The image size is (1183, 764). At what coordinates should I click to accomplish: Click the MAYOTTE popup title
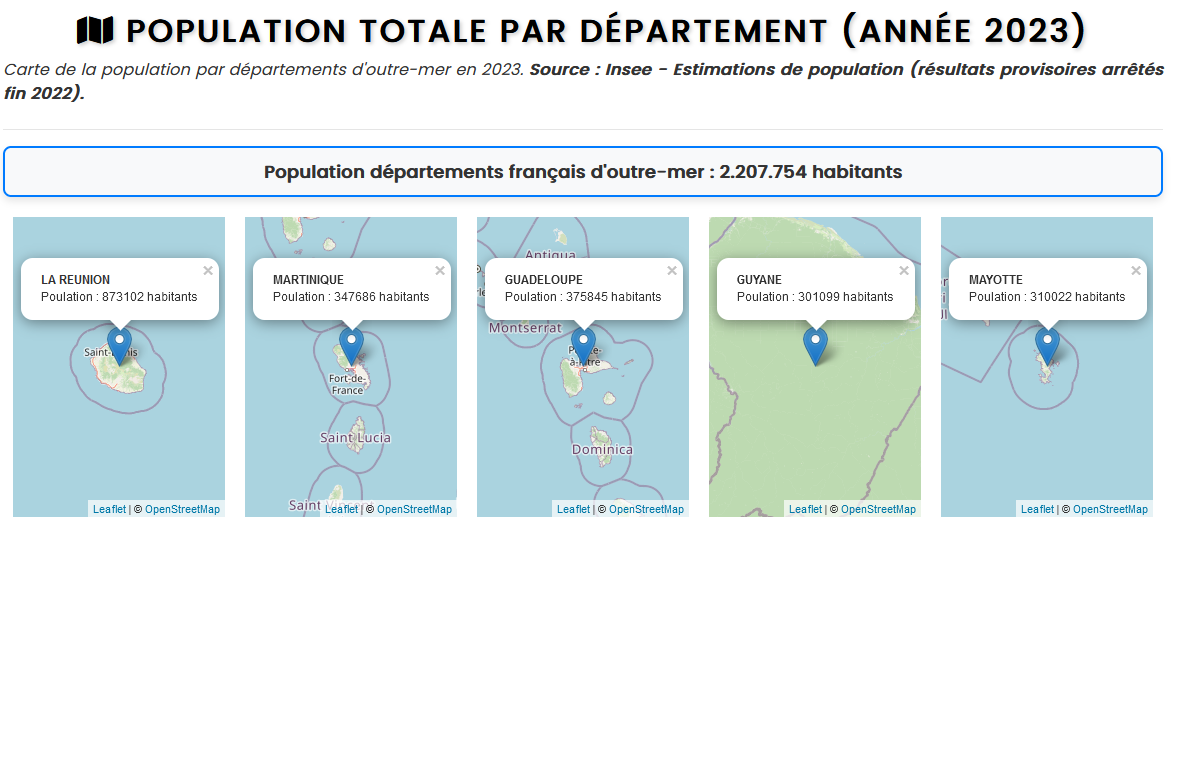coord(996,280)
